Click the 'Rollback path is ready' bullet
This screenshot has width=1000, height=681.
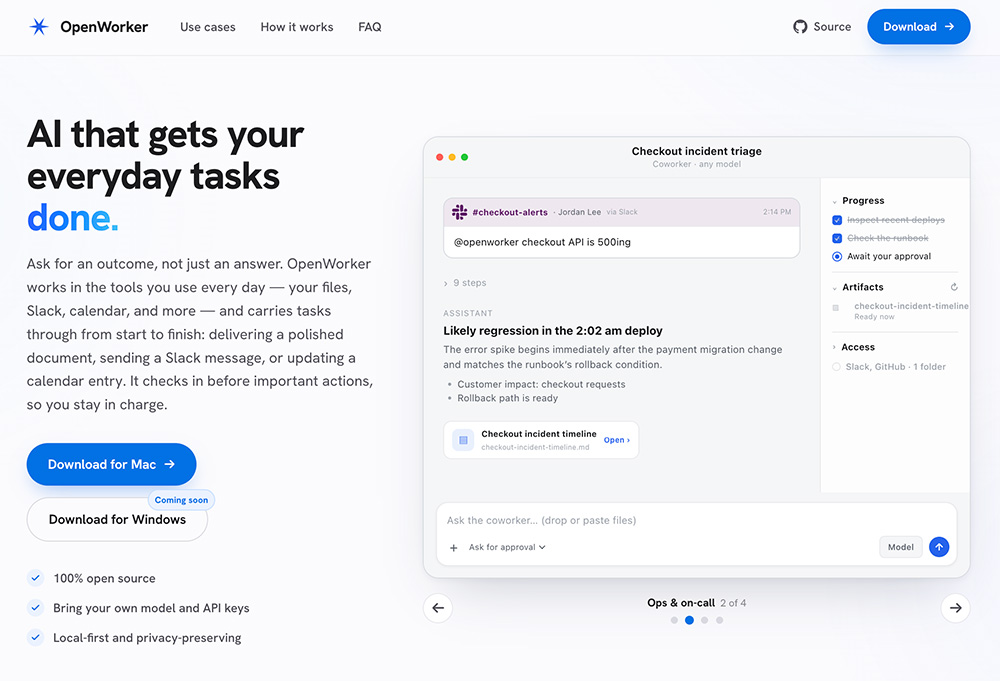[508, 398]
